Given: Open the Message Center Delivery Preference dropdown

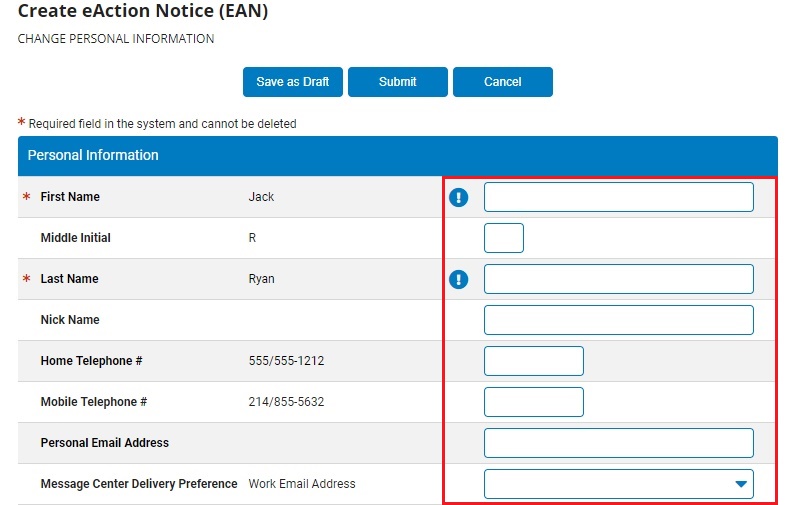Looking at the screenshot, I should (x=618, y=484).
